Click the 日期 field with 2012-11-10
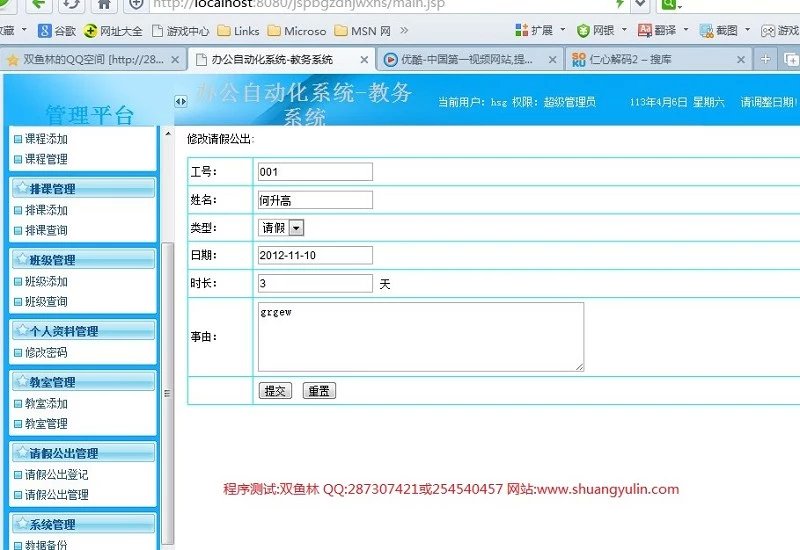The image size is (800, 550). tap(315, 255)
